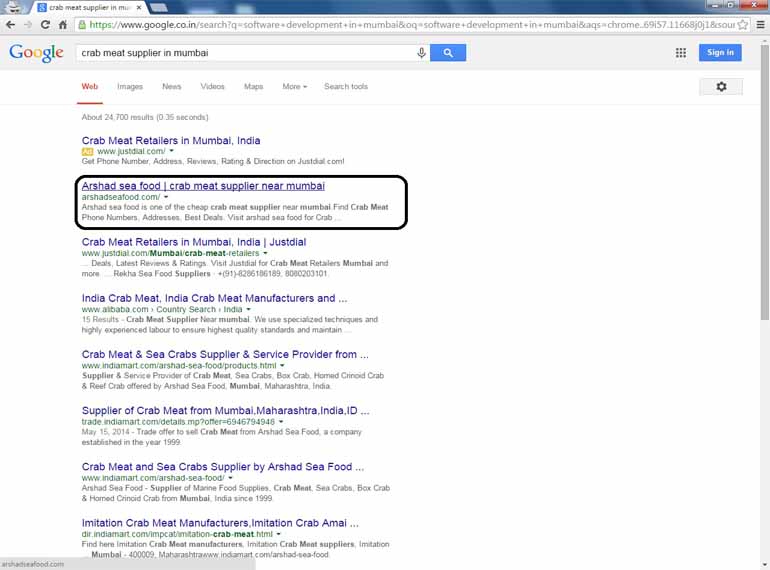Click the May 15, 2014 date text
The width and height of the screenshot is (770, 570).
click(x=106, y=432)
